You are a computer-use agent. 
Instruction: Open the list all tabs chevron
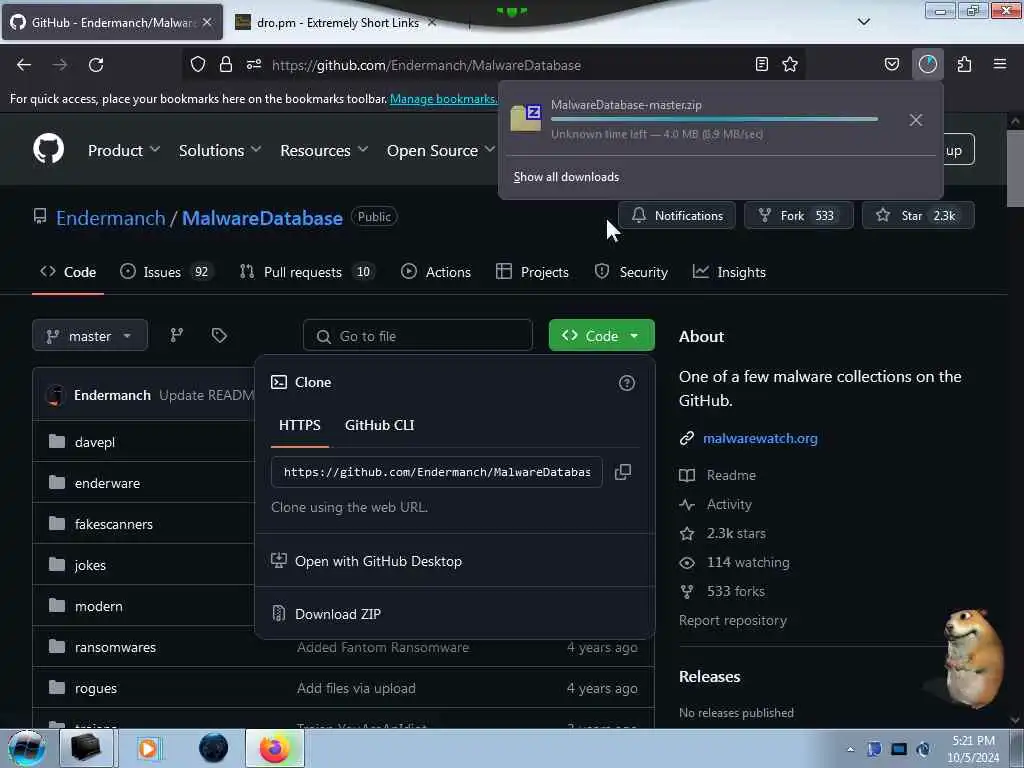click(x=864, y=22)
